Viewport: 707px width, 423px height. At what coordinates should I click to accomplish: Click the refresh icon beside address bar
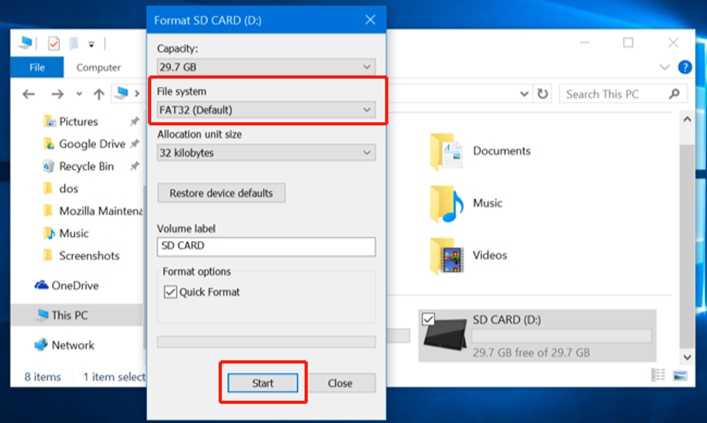pos(543,94)
